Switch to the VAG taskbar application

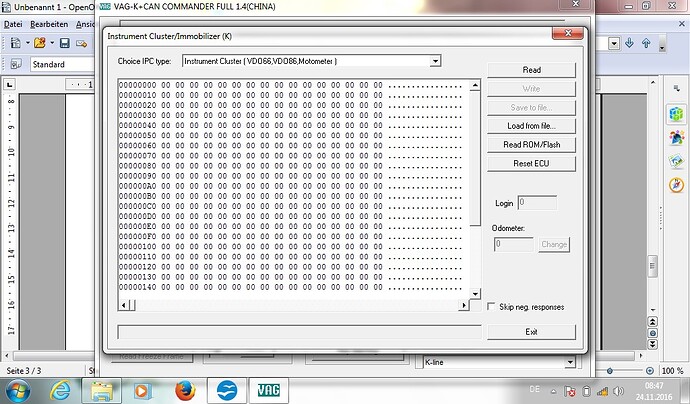268,391
